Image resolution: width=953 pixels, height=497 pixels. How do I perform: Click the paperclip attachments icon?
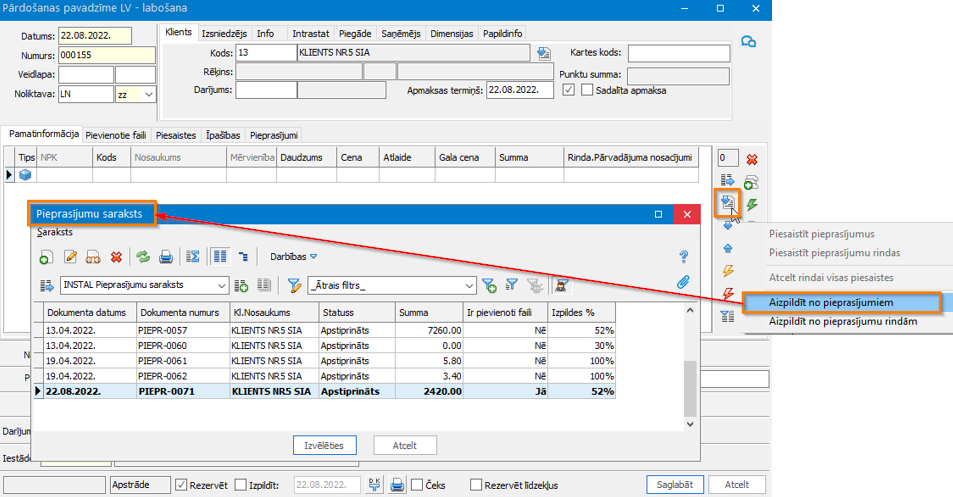pos(684,283)
